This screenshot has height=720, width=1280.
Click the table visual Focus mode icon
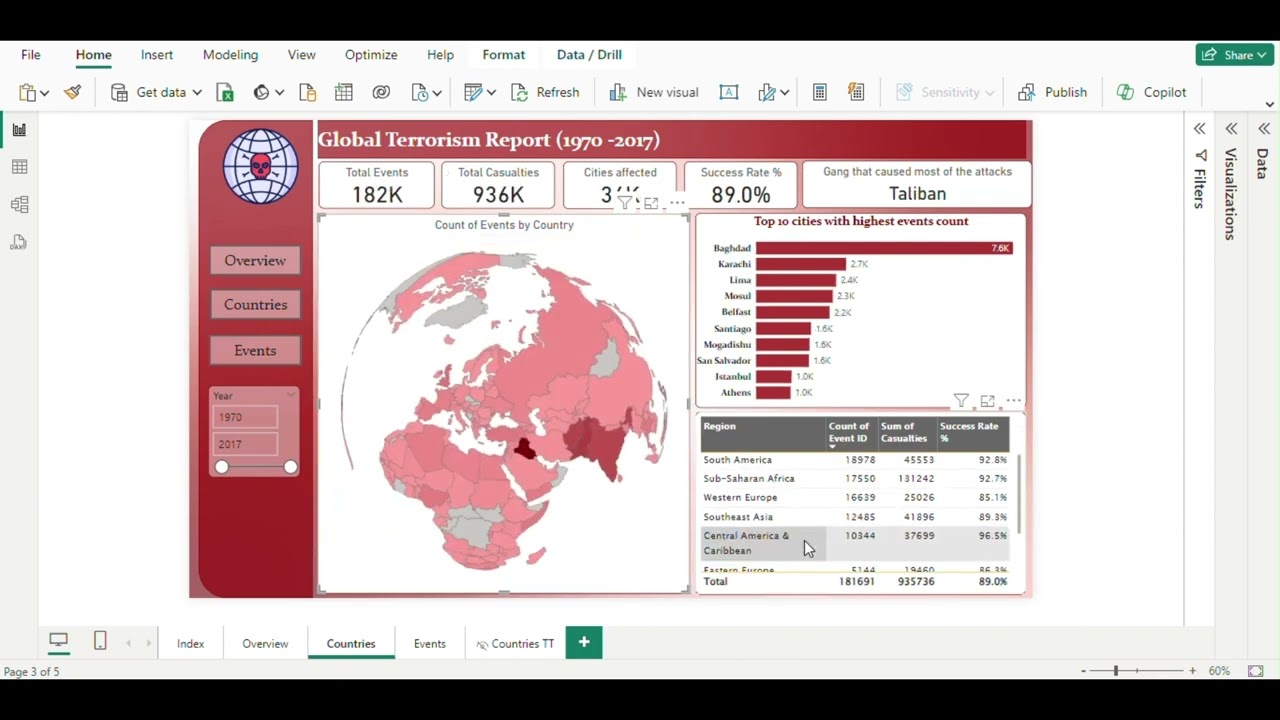coord(988,401)
